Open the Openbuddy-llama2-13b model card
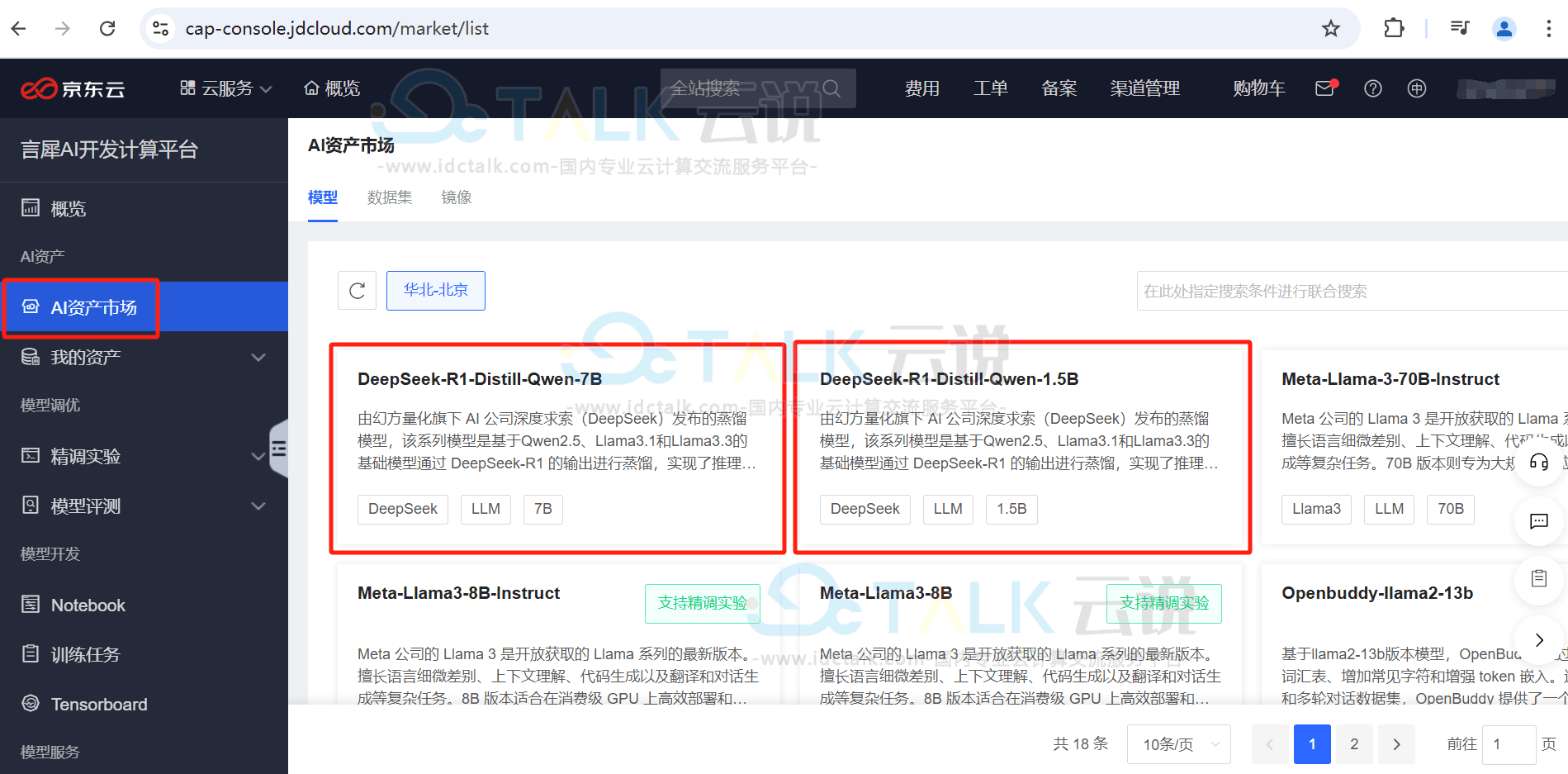The image size is (1568, 774). click(x=1414, y=634)
